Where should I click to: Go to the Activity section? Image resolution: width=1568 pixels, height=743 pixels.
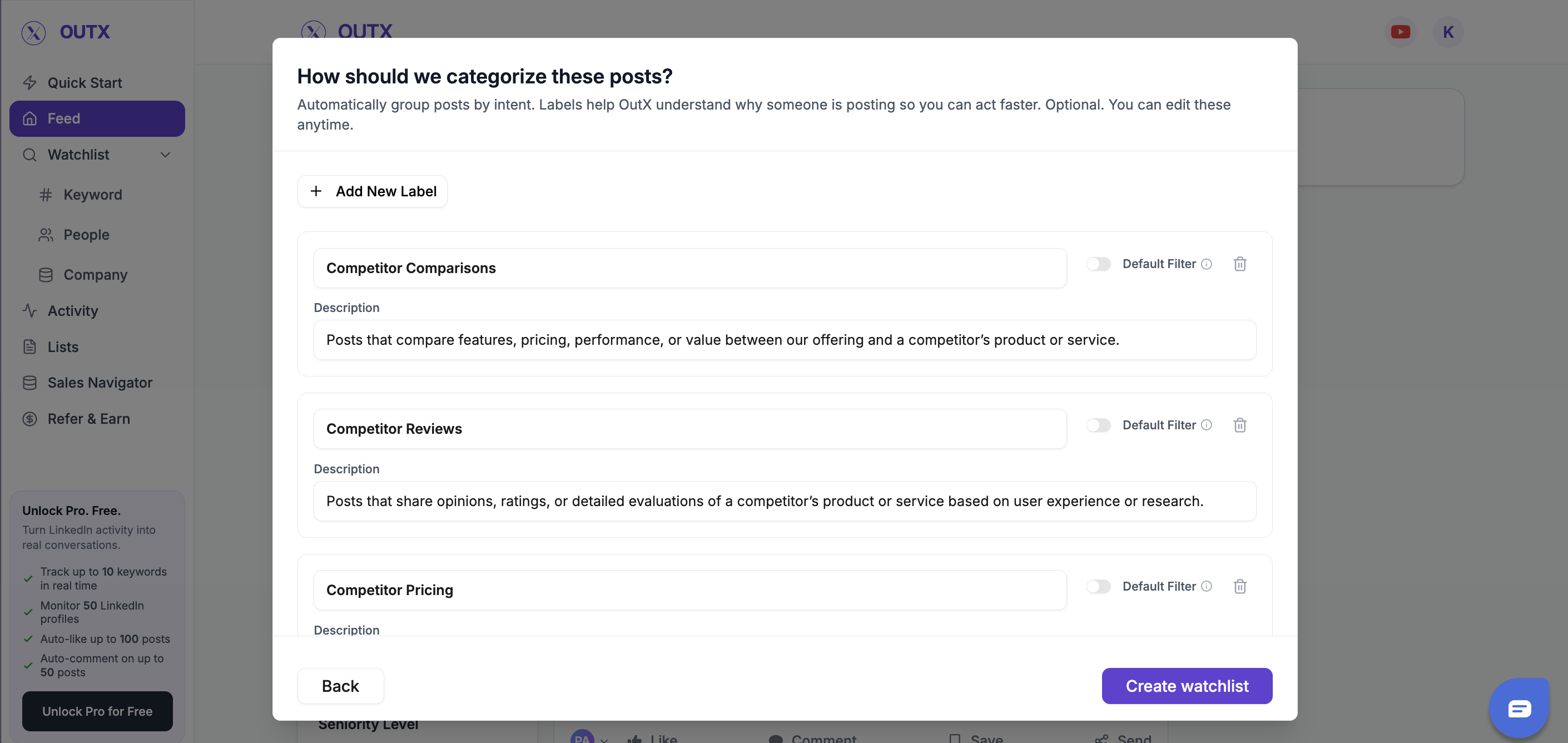point(72,310)
